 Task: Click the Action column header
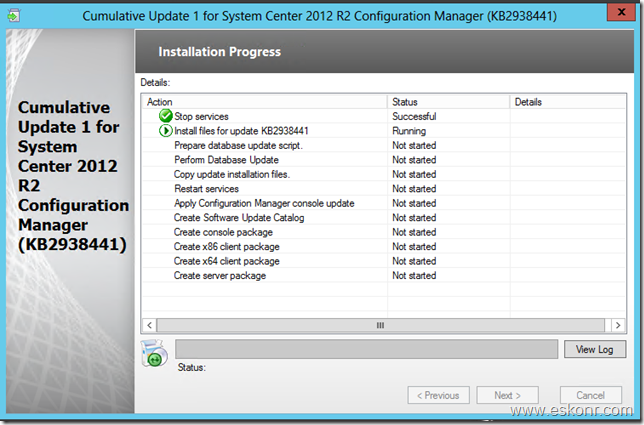pos(264,102)
